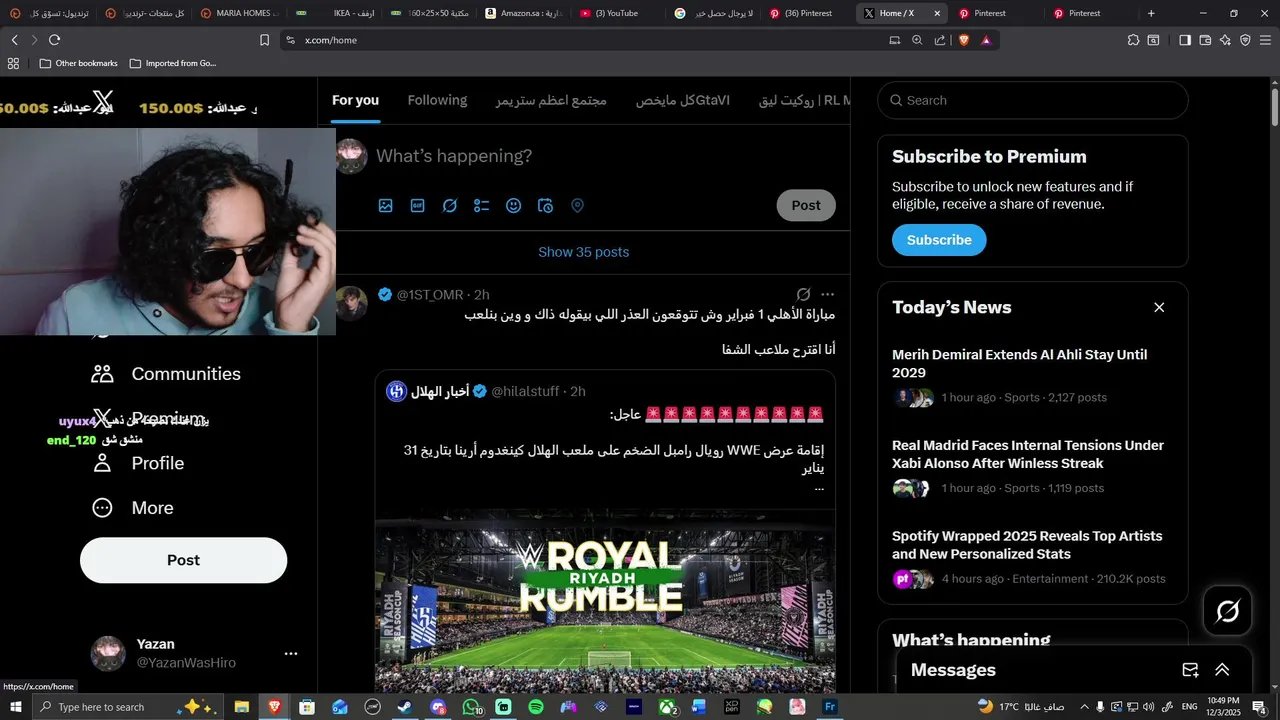Open Steam from the taskbar
The width and height of the screenshot is (1280, 720).
point(404,707)
